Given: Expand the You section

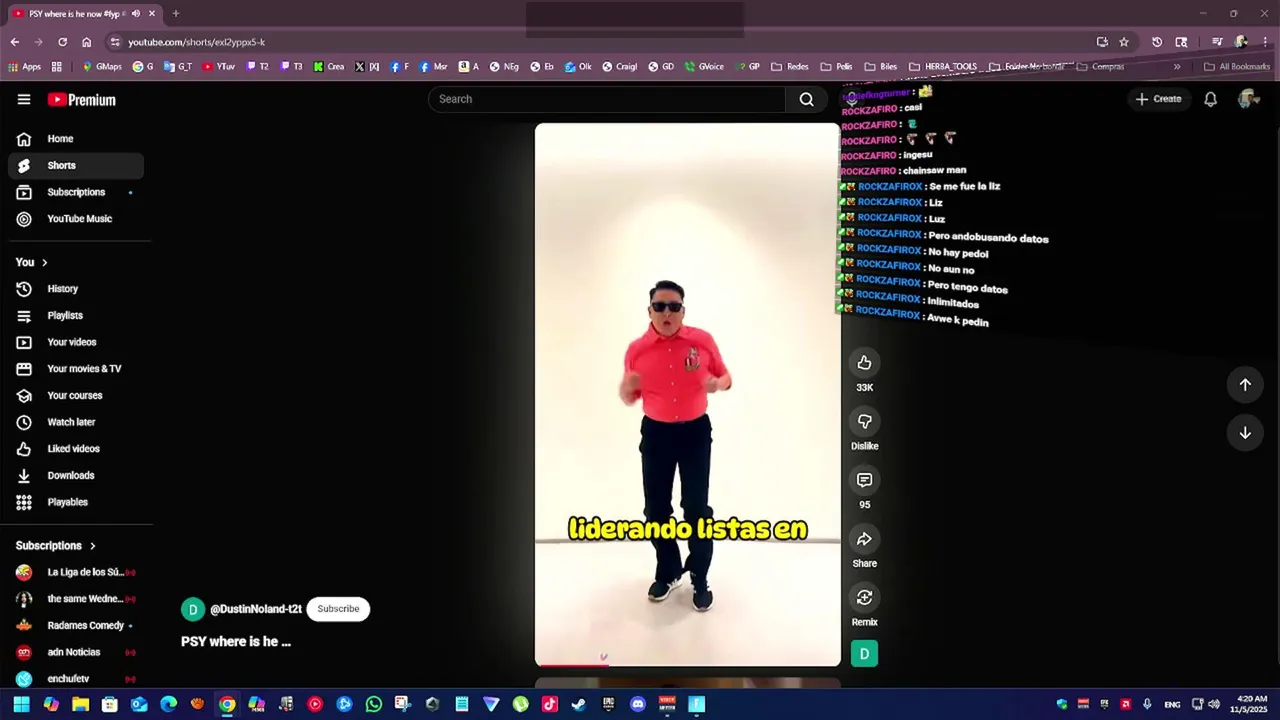Looking at the screenshot, I should (x=32, y=262).
